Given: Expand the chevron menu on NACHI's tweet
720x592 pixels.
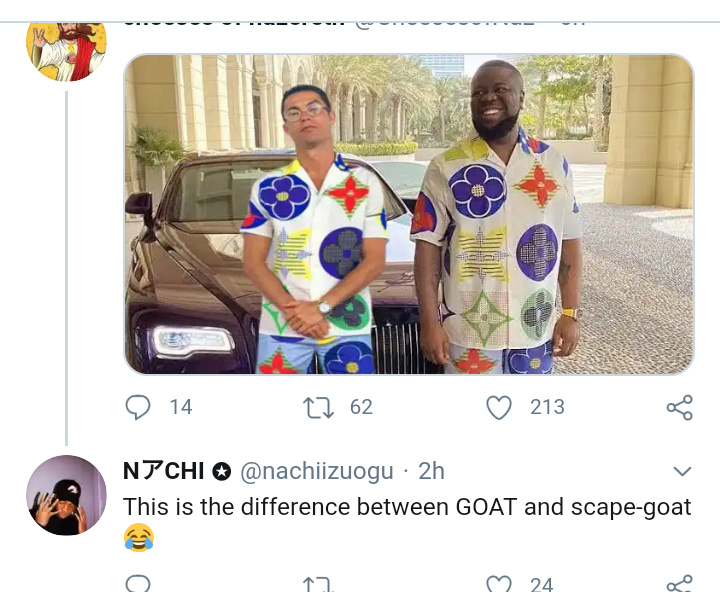Looking at the screenshot, I should pyautogui.click(x=682, y=471).
